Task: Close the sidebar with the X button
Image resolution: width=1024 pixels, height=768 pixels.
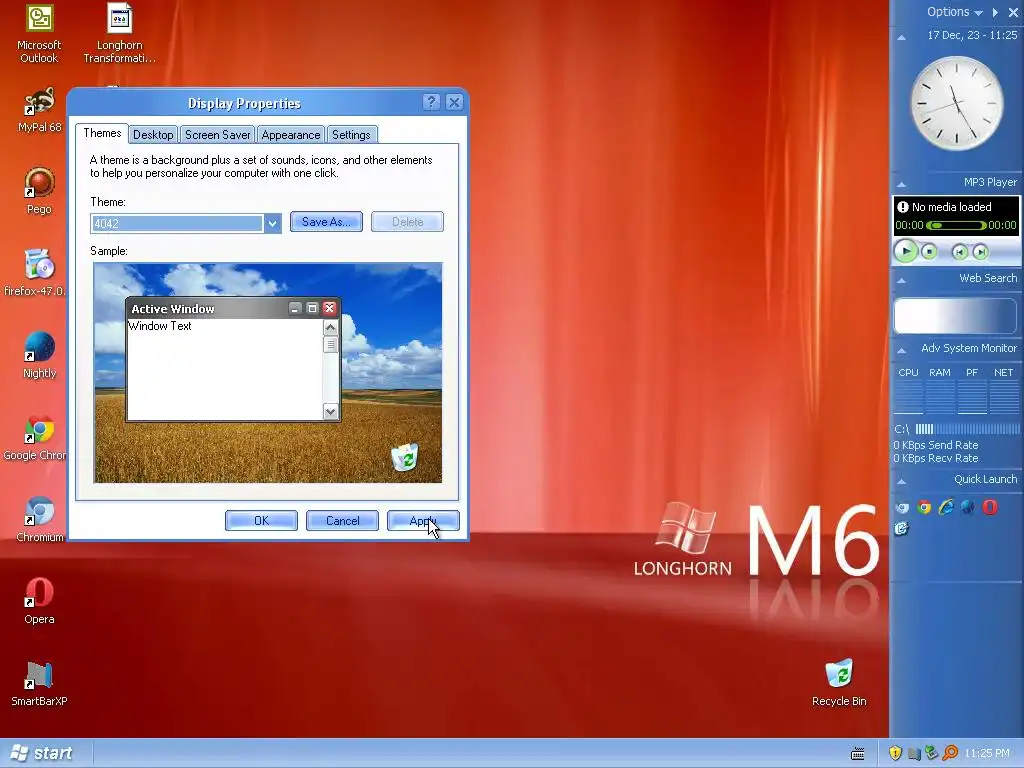Action: pos(1014,12)
